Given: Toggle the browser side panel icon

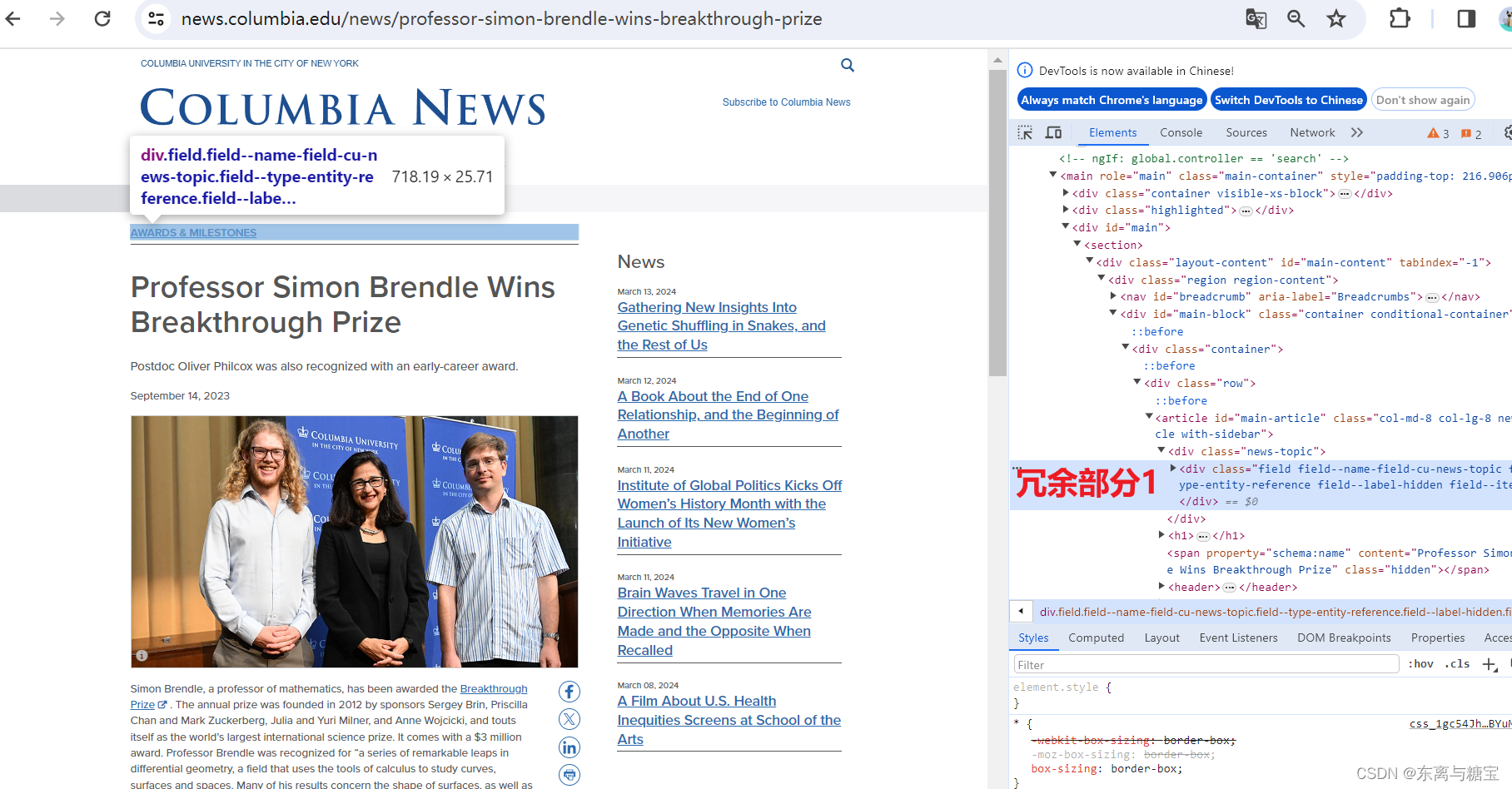Looking at the screenshot, I should point(1466,18).
